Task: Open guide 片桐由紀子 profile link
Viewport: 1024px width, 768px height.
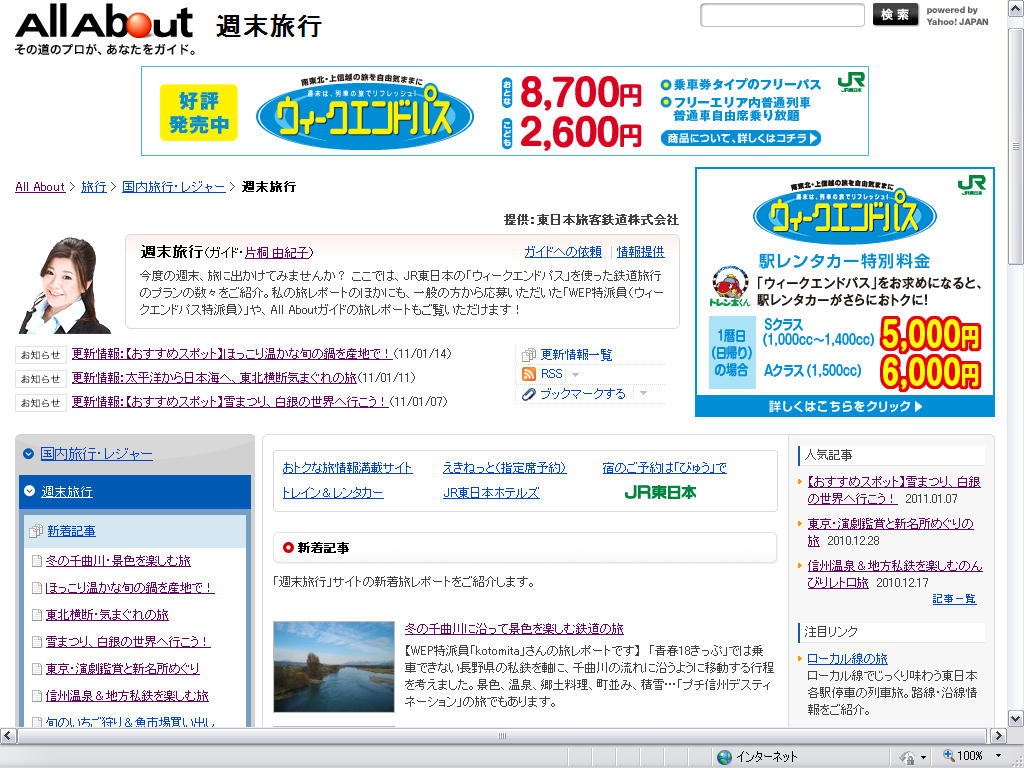Action: point(276,253)
